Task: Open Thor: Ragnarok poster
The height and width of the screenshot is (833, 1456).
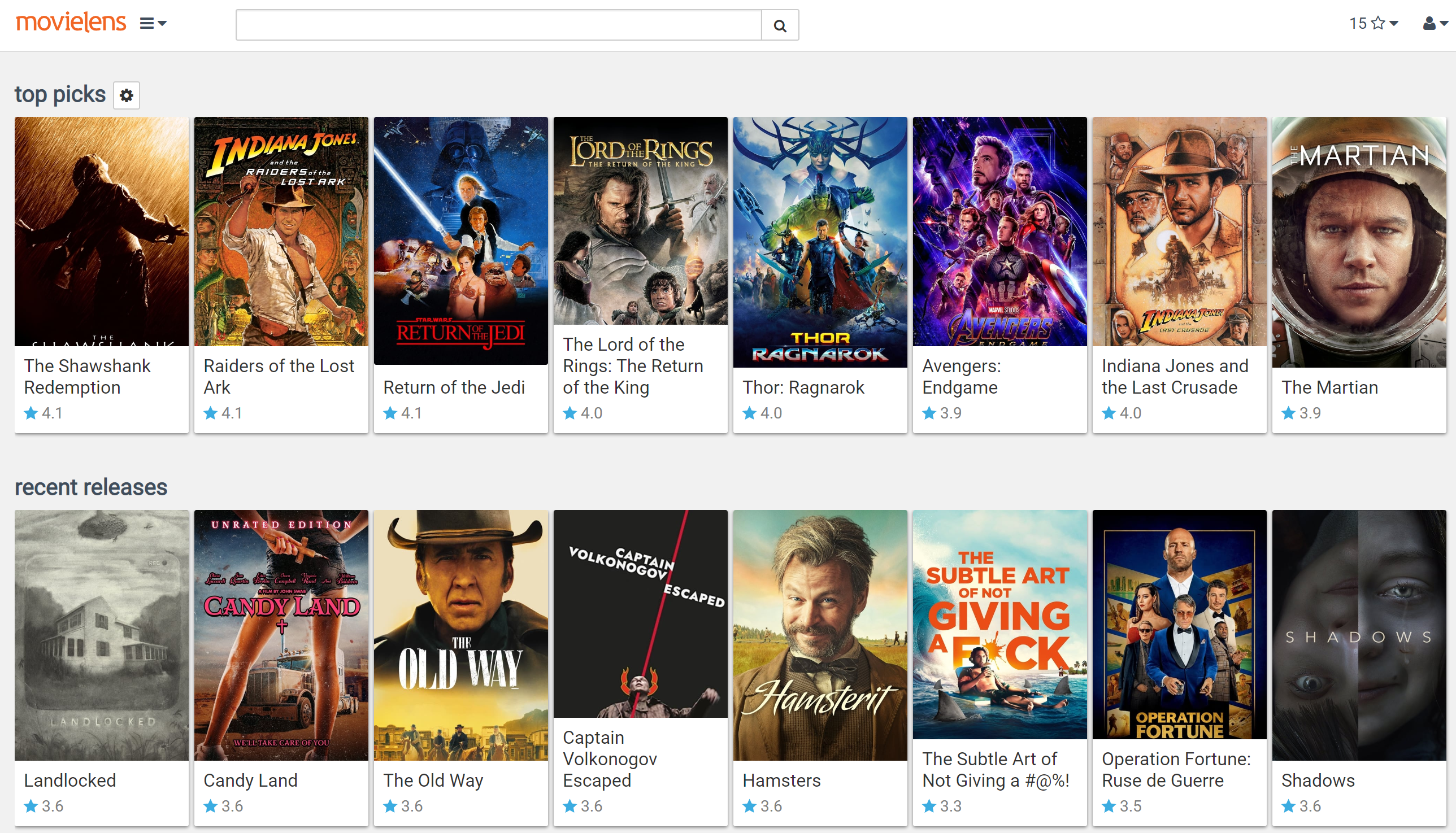Action: 821,242
